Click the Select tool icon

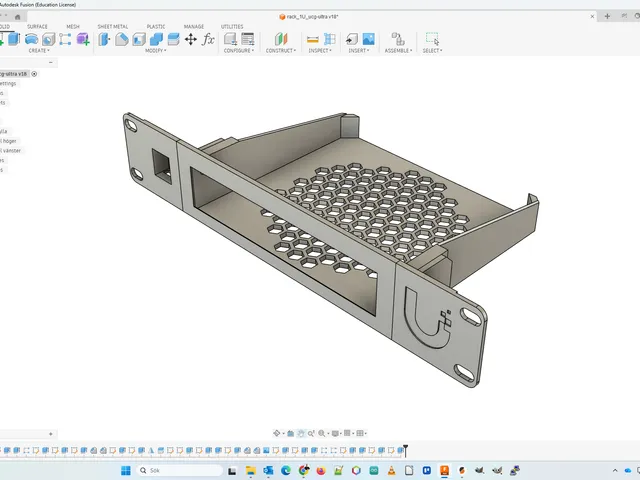tap(432, 39)
